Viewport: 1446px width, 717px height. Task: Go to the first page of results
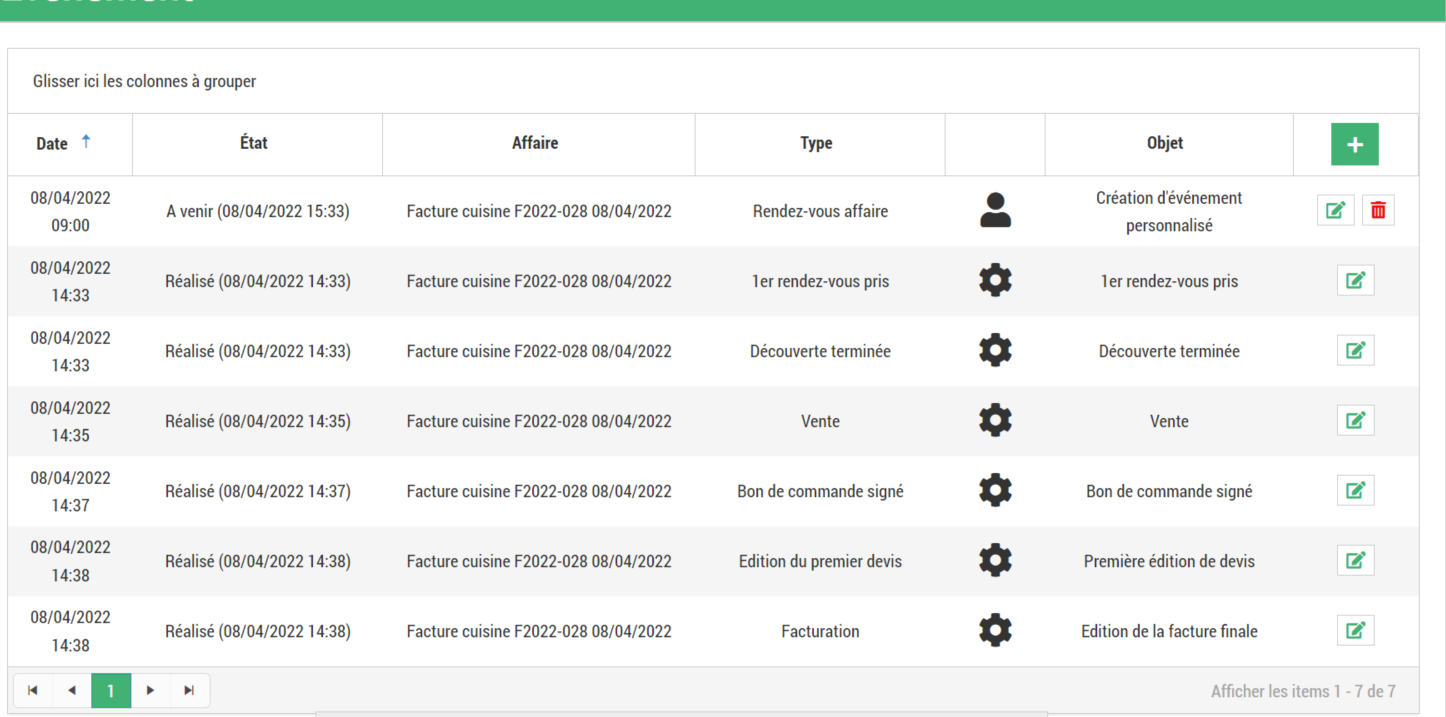tap(33, 691)
